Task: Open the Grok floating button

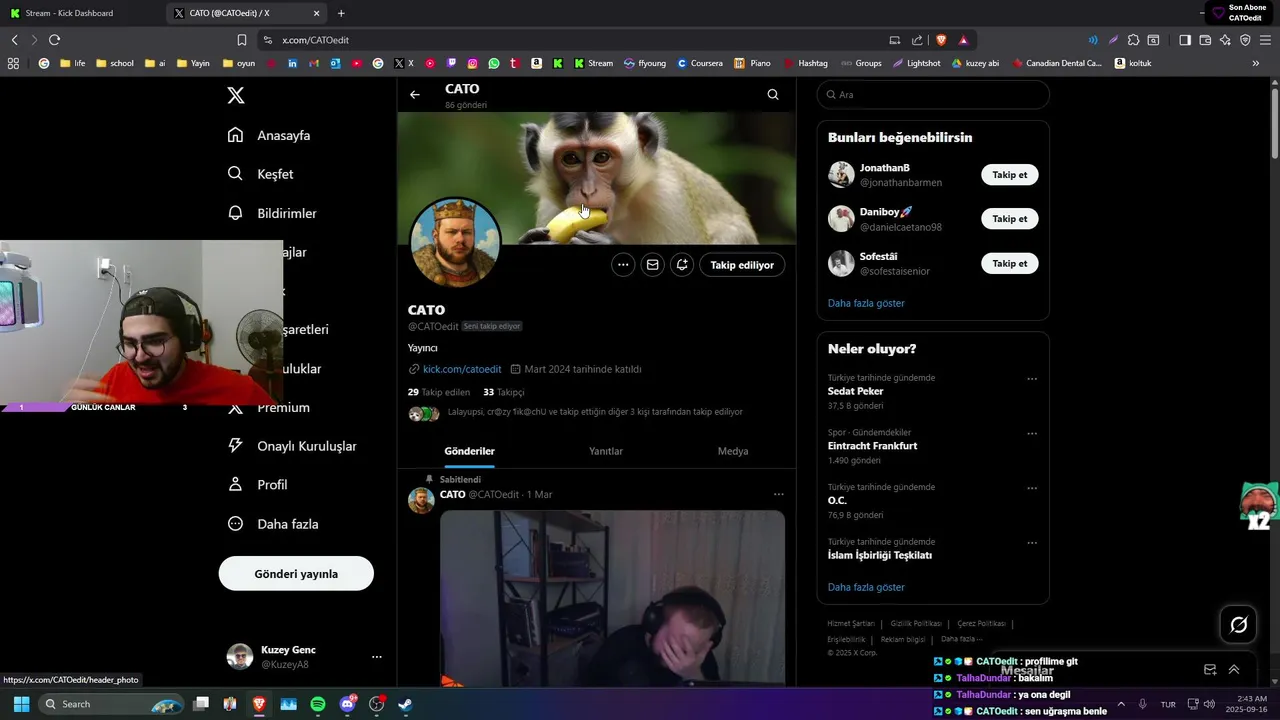Action: pyautogui.click(x=1239, y=625)
